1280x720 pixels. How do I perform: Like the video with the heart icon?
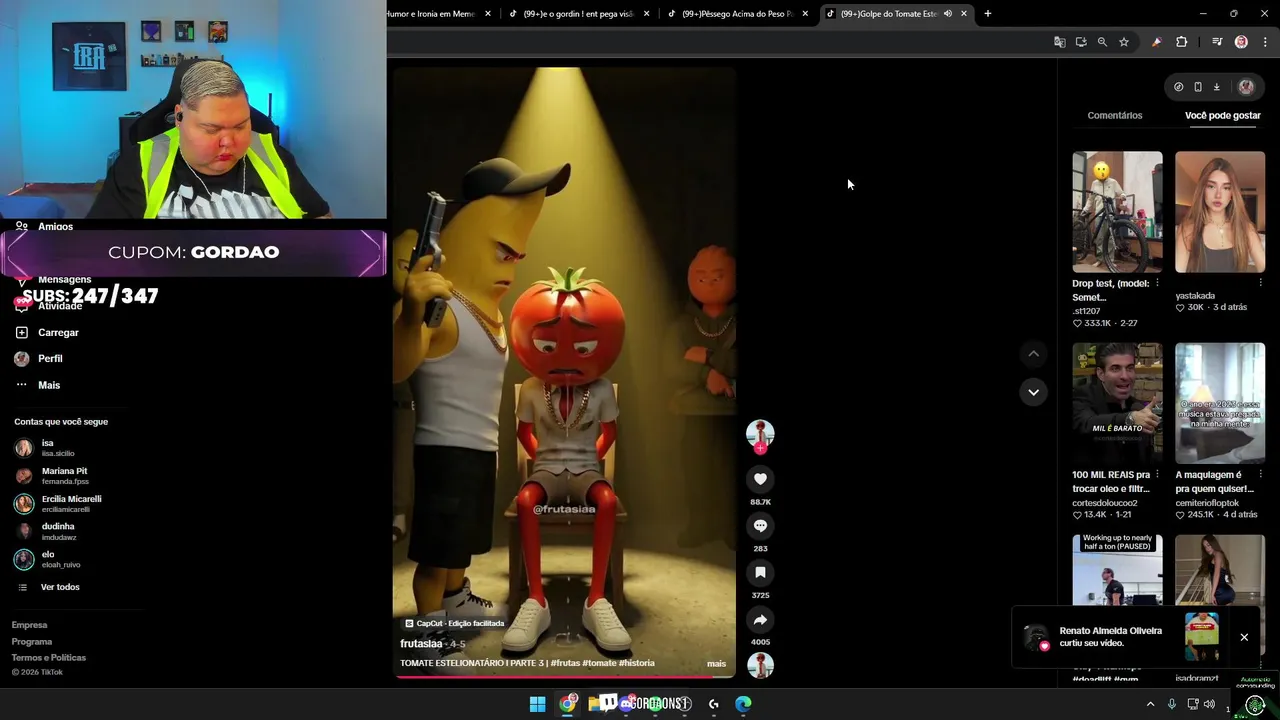(760, 479)
